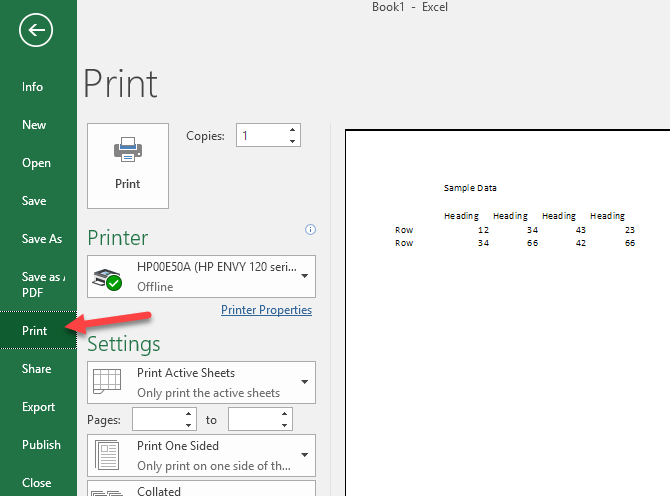Increase the Pages start value
The width and height of the screenshot is (670, 496).
tap(188, 414)
